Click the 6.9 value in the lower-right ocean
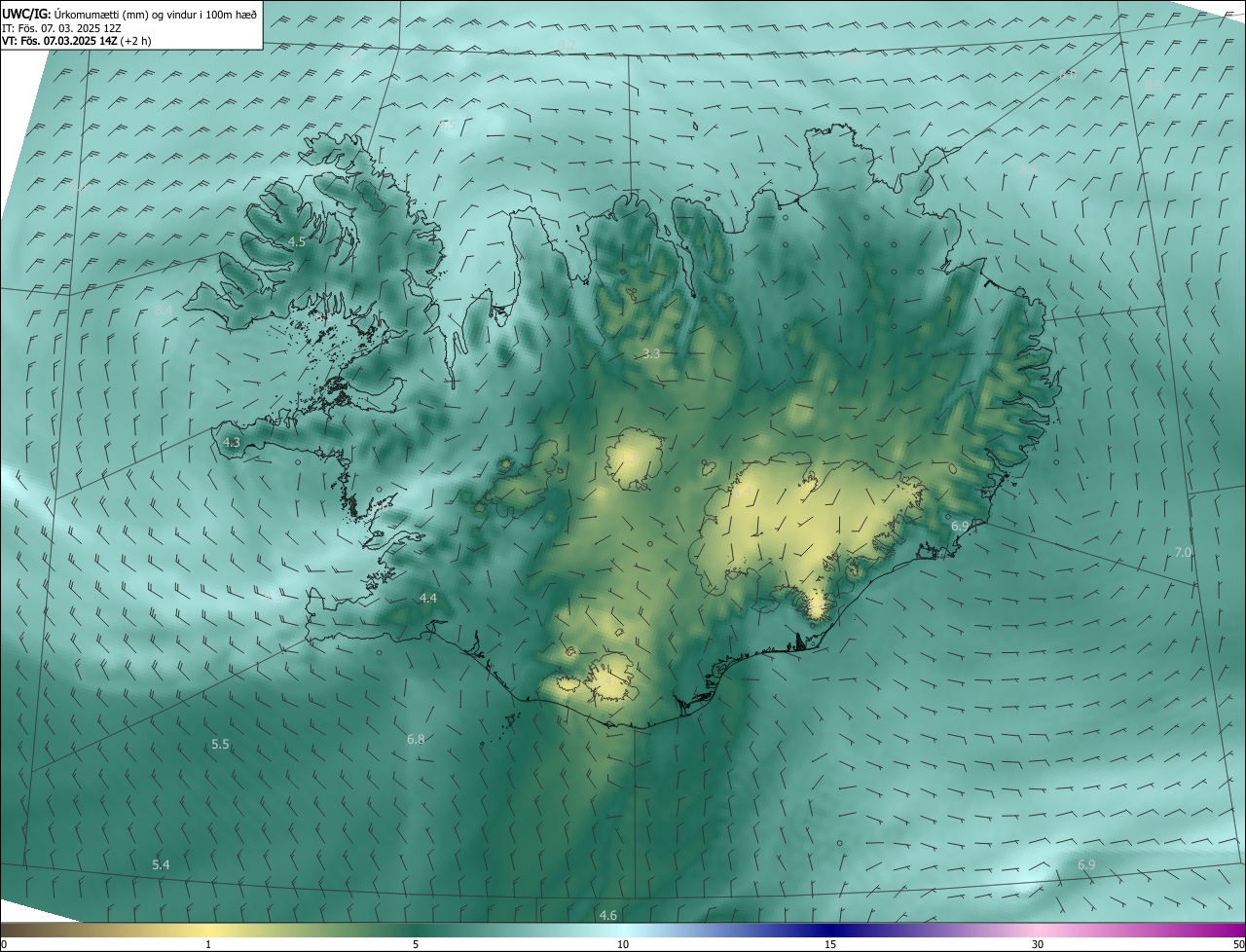 (x=1086, y=864)
